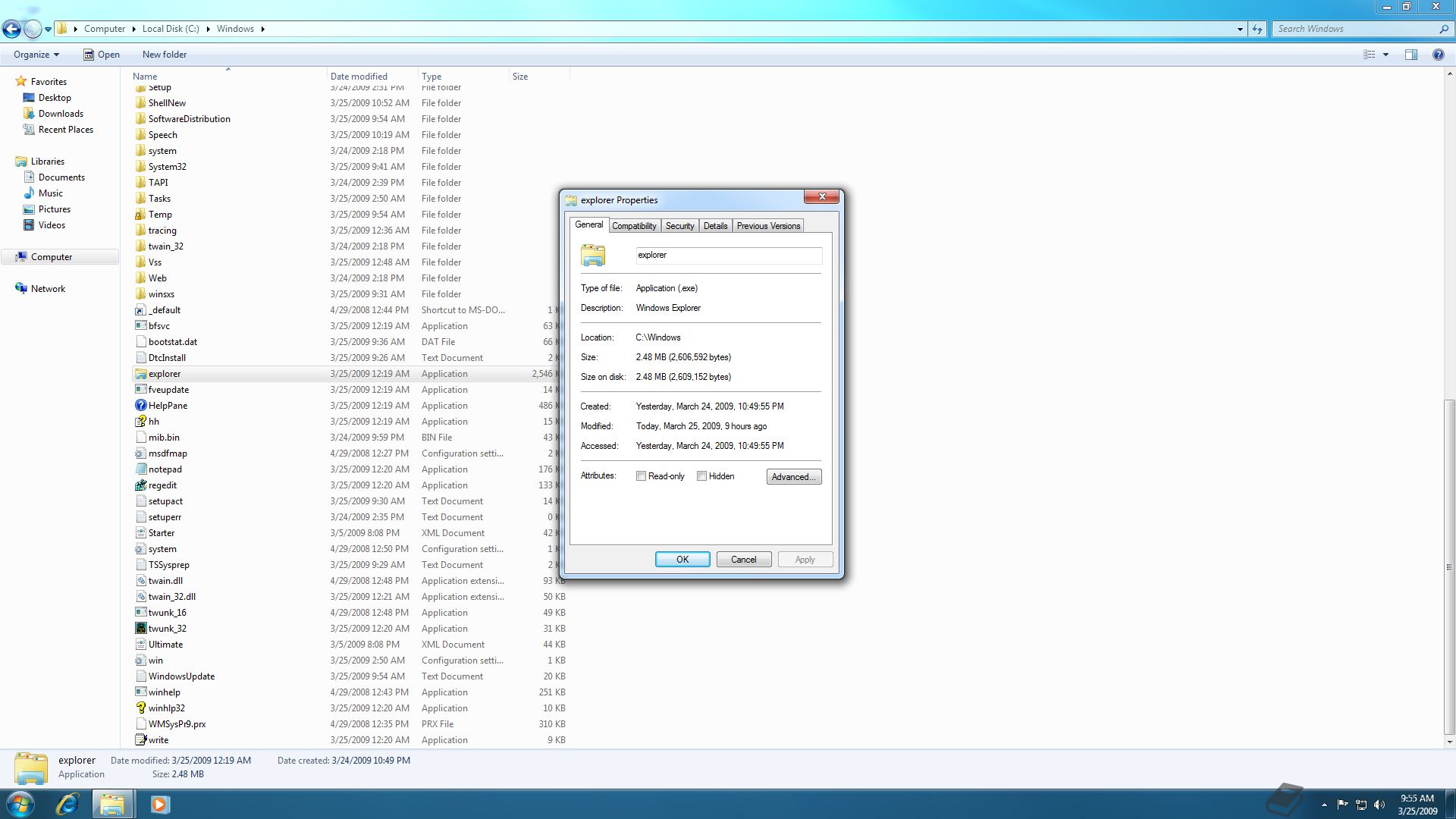The image size is (1456, 819).
Task: Click the file list vertical scrollbar
Action: pos(1449,566)
